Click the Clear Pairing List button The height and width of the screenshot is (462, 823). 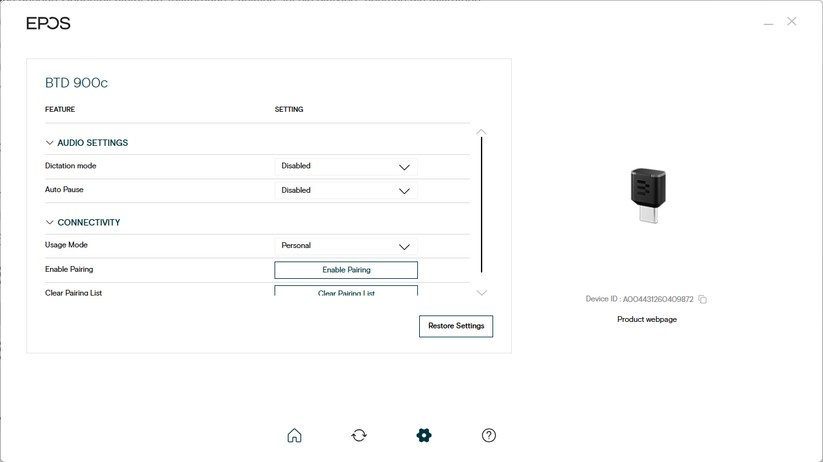click(x=346, y=291)
